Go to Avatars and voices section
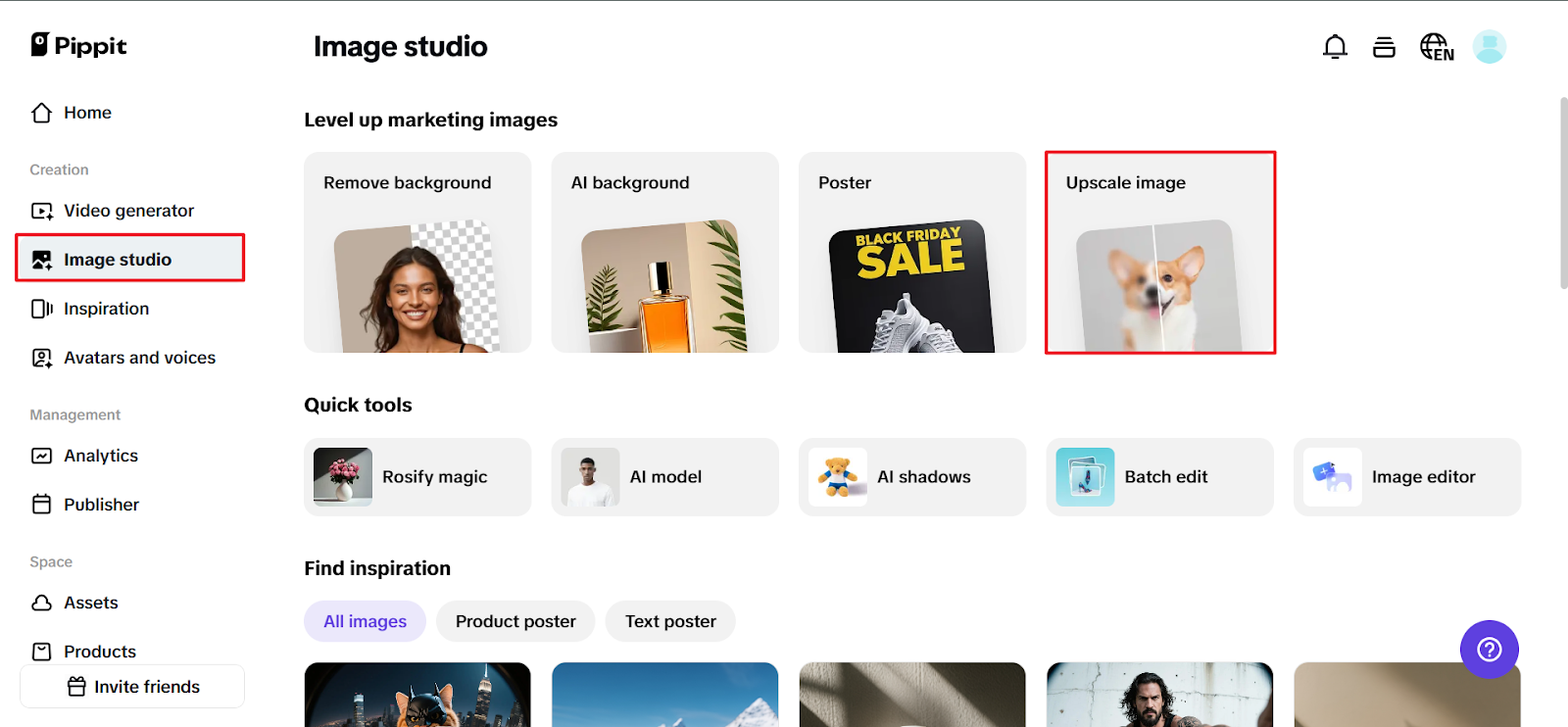The image size is (1568, 727). point(139,358)
